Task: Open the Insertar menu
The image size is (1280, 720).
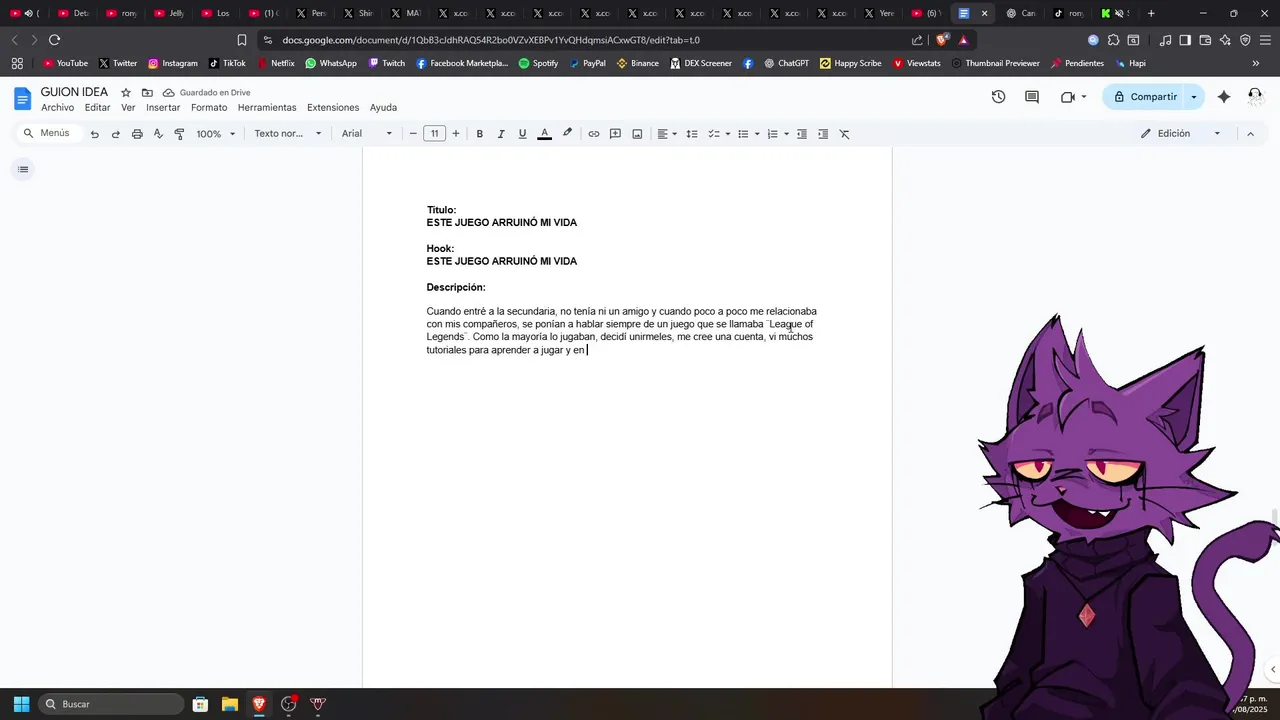Action: point(163,108)
